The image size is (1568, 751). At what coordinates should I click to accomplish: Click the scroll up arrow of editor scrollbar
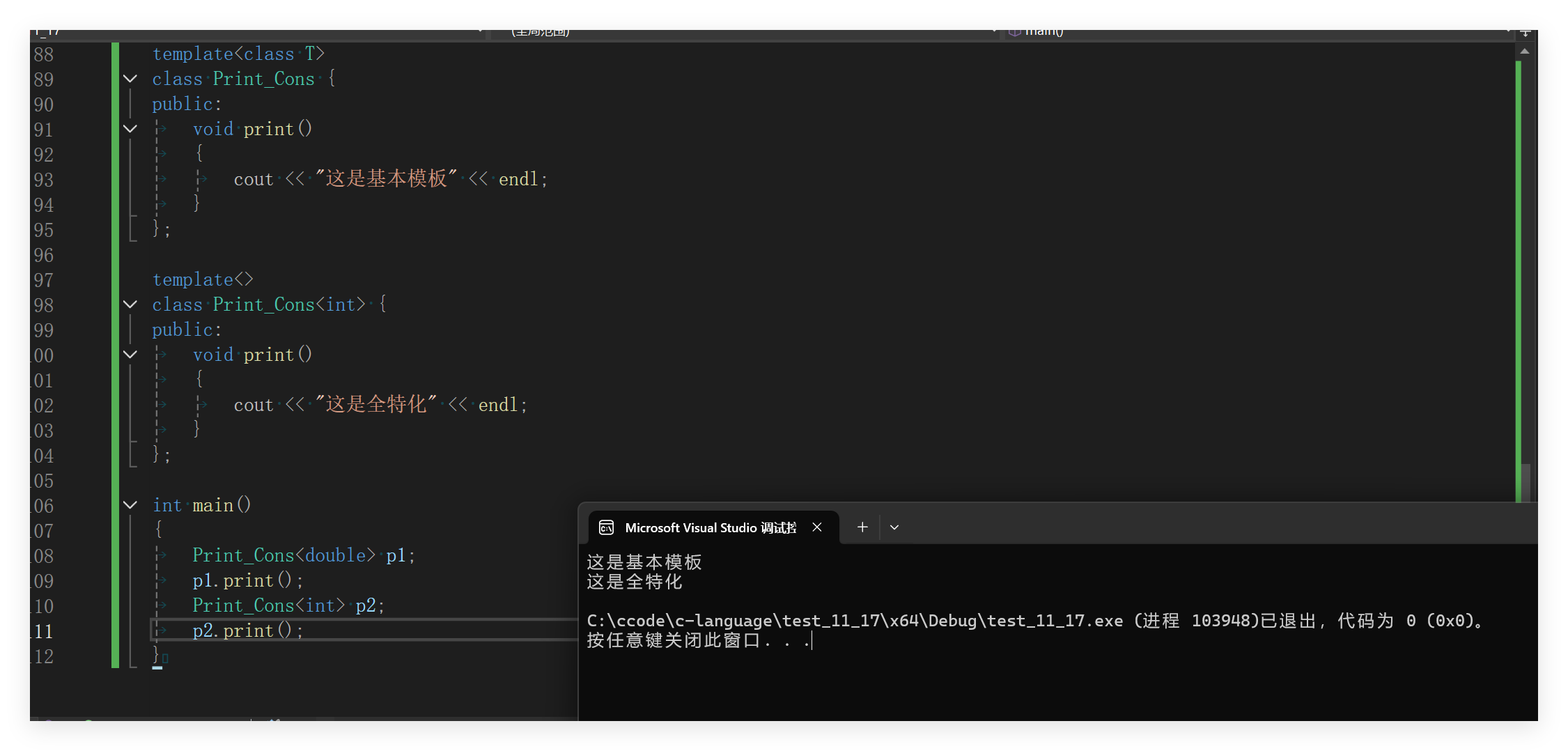(x=1525, y=52)
